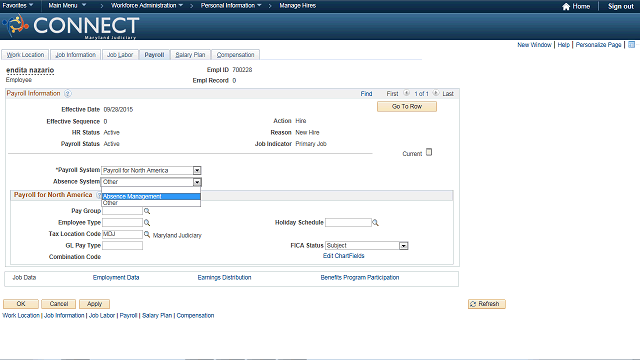Expand the Payroll System dropdown
640x360 pixels.
point(197,170)
